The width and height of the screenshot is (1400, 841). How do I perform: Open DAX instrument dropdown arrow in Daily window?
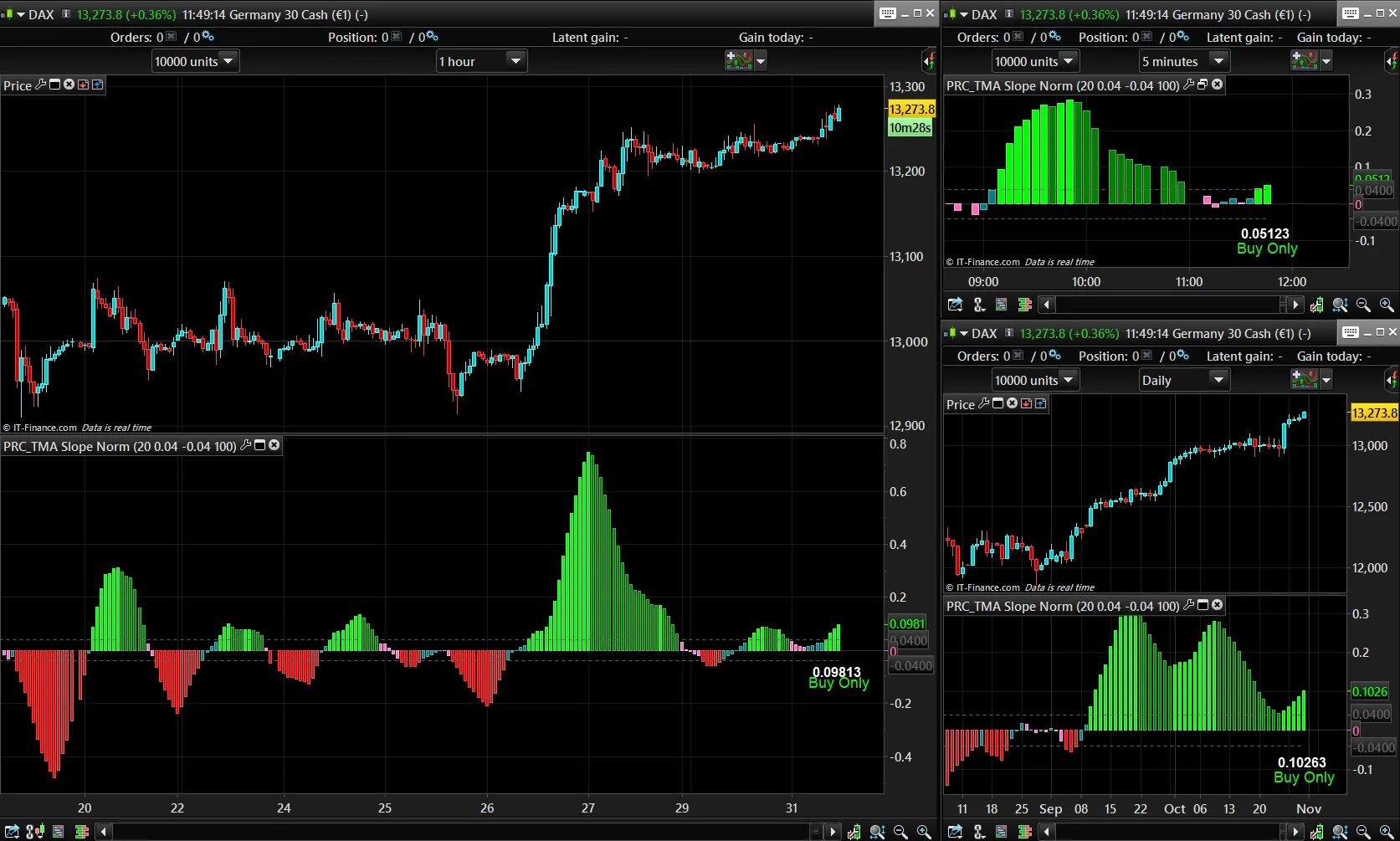[x=963, y=333]
